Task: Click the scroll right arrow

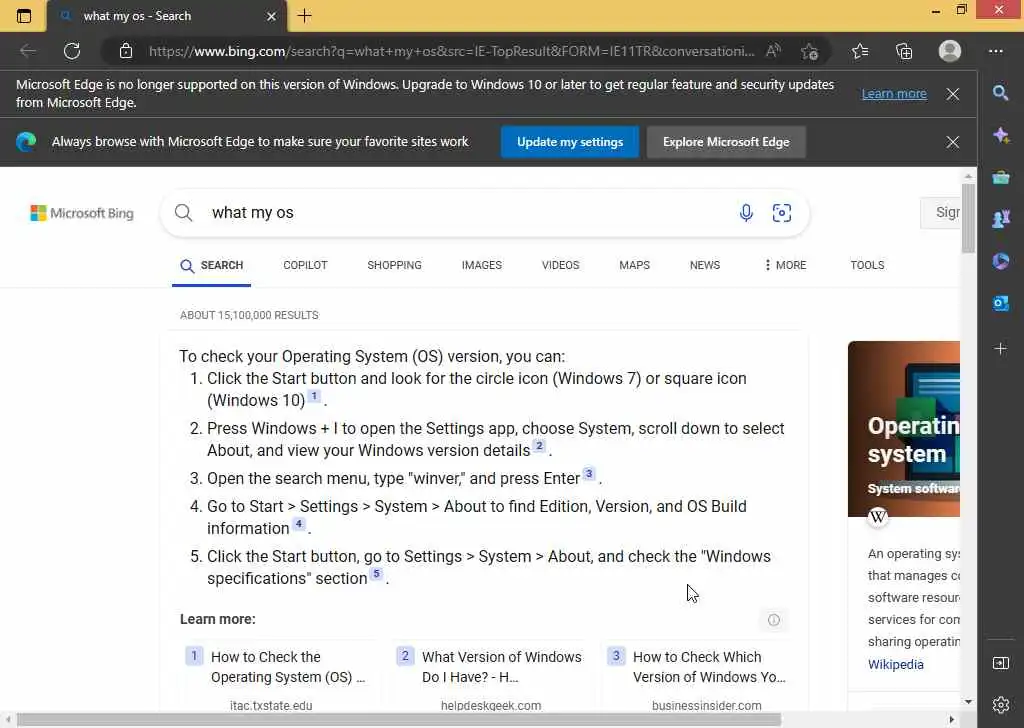Action: tap(952, 720)
